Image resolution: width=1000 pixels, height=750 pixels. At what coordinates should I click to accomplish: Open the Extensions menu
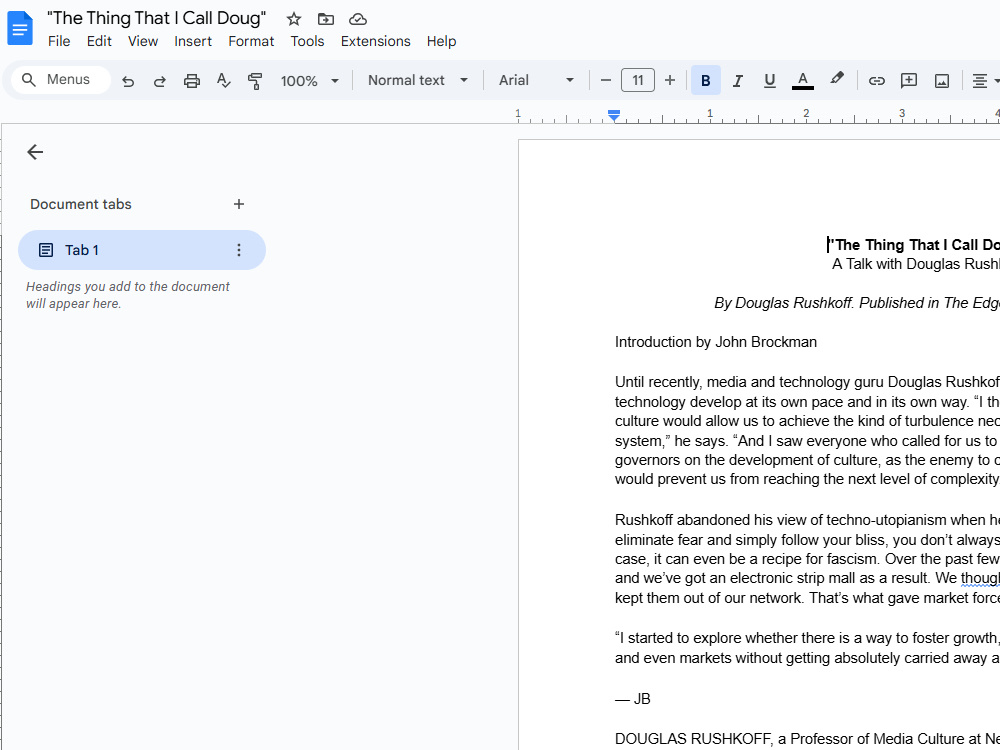coord(376,41)
